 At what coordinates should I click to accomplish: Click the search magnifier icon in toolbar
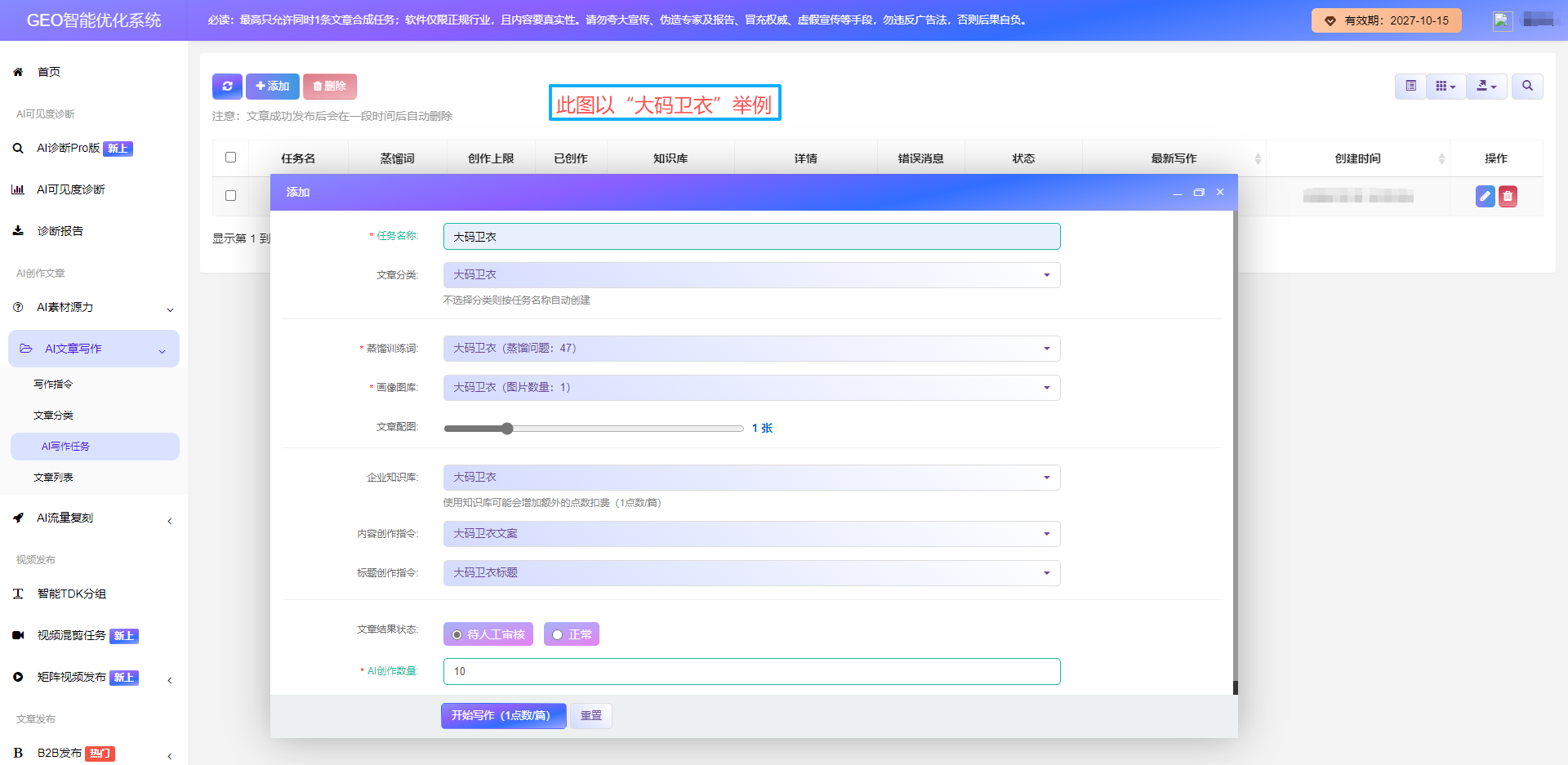[x=1527, y=86]
